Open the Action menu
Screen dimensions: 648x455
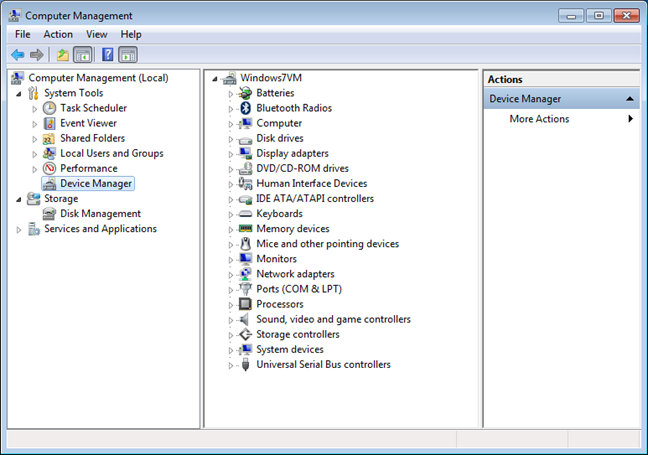click(x=58, y=34)
